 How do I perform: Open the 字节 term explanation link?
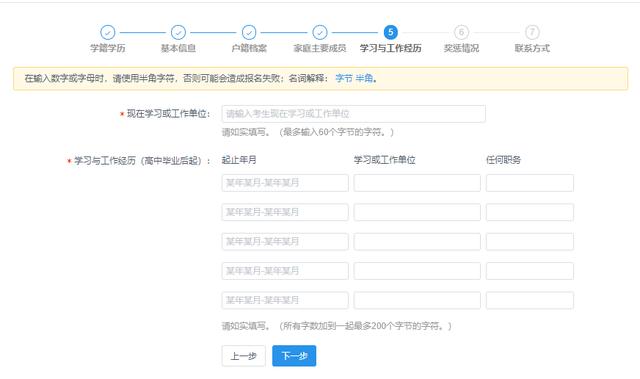tap(344, 78)
